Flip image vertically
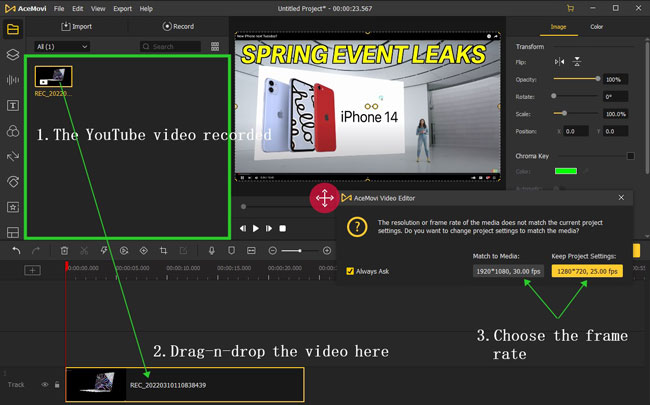Image resolution: width=650 pixels, height=405 pixels. coord(577,62)
